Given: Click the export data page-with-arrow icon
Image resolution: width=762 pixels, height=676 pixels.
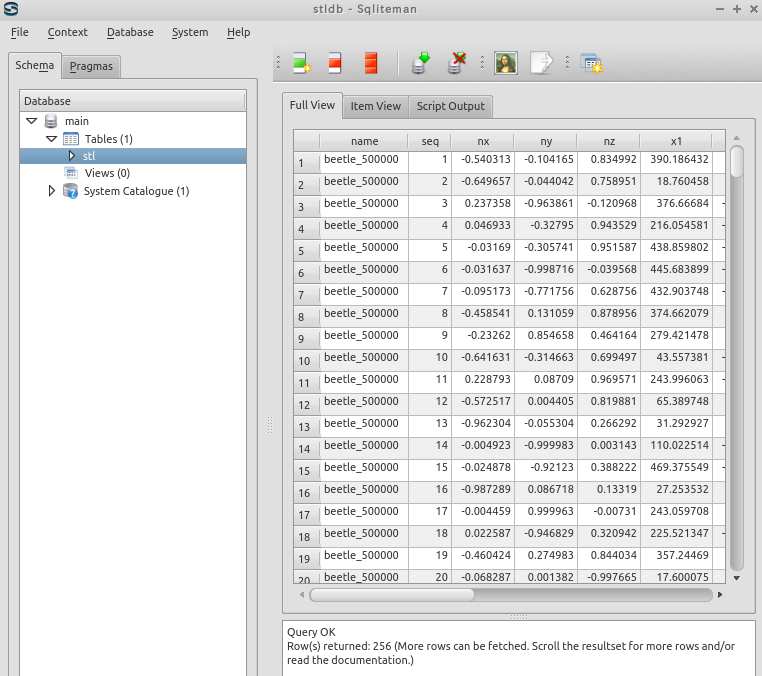Looking at the screenshot, I should [541, 64].
